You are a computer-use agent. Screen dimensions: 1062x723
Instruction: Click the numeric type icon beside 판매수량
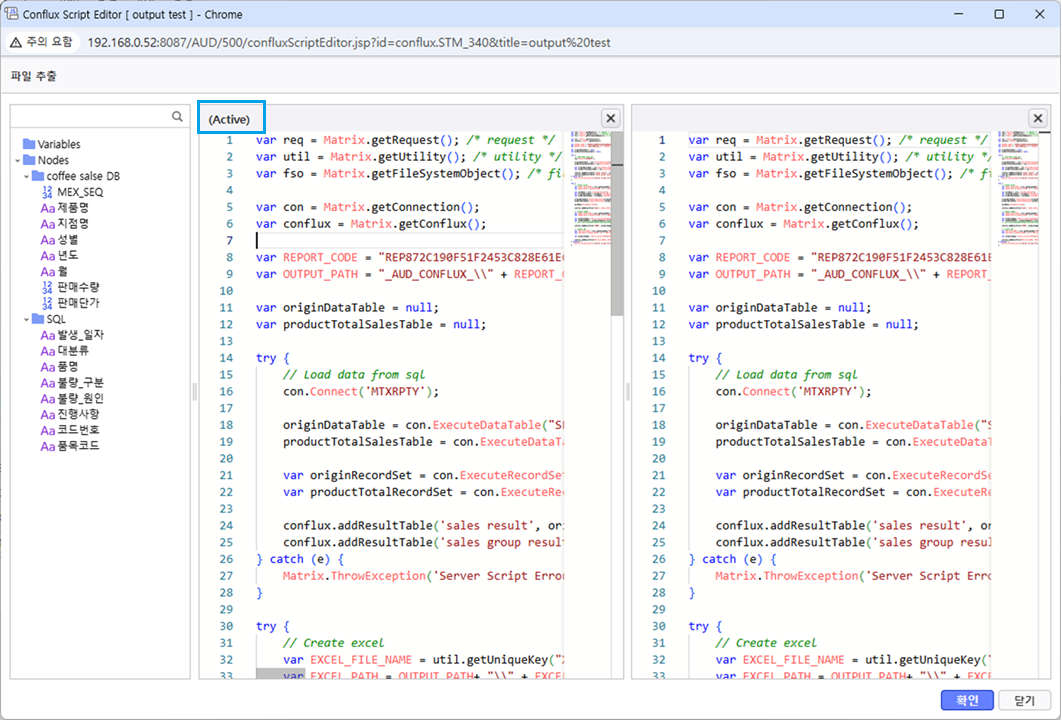pyautogui.click(x=47, y=287)
